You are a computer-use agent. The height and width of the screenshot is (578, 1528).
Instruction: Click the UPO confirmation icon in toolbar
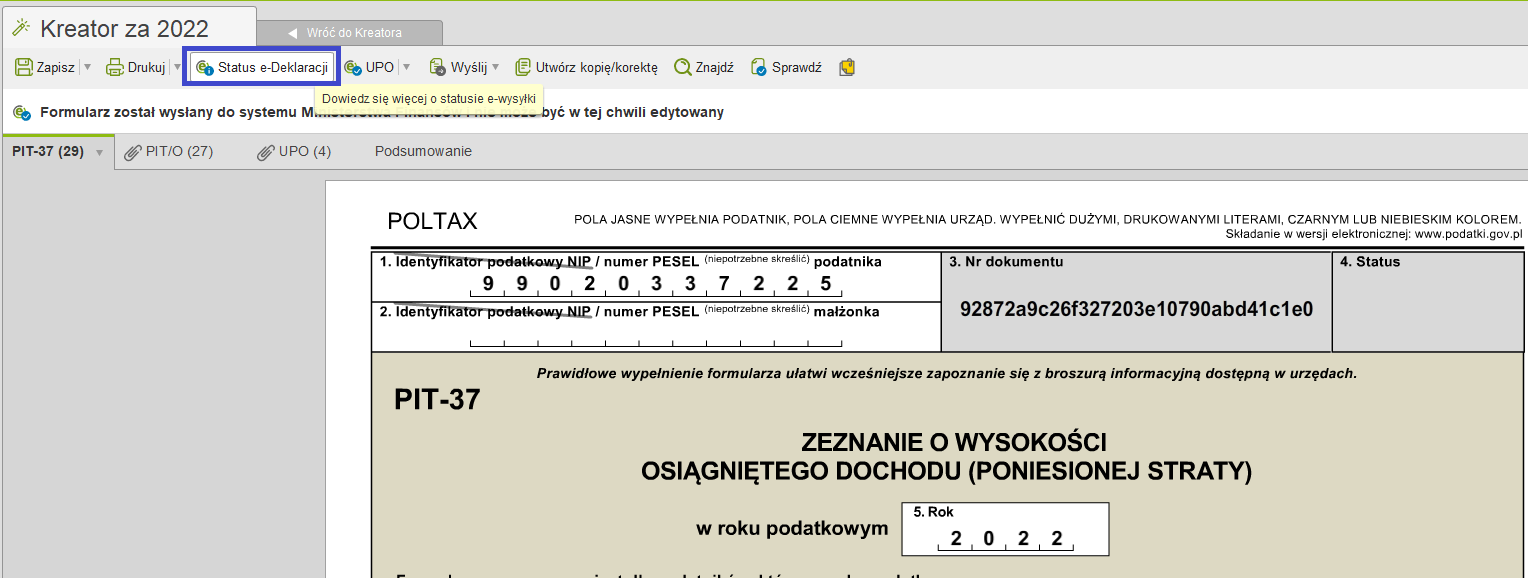(353, 68)
